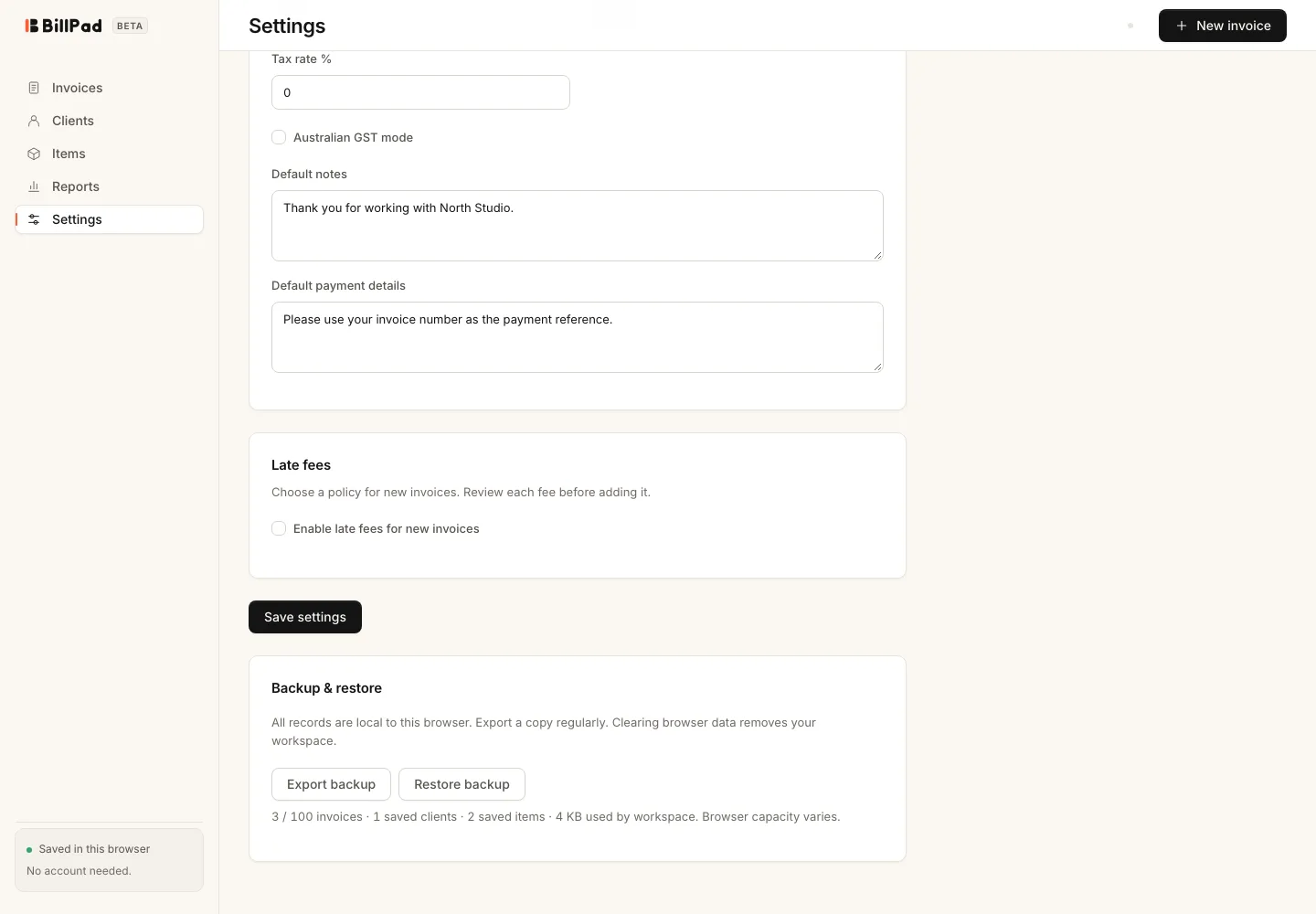Click the Reports bar chart icon
The image size is (1316, 914).
click(34, 186)
